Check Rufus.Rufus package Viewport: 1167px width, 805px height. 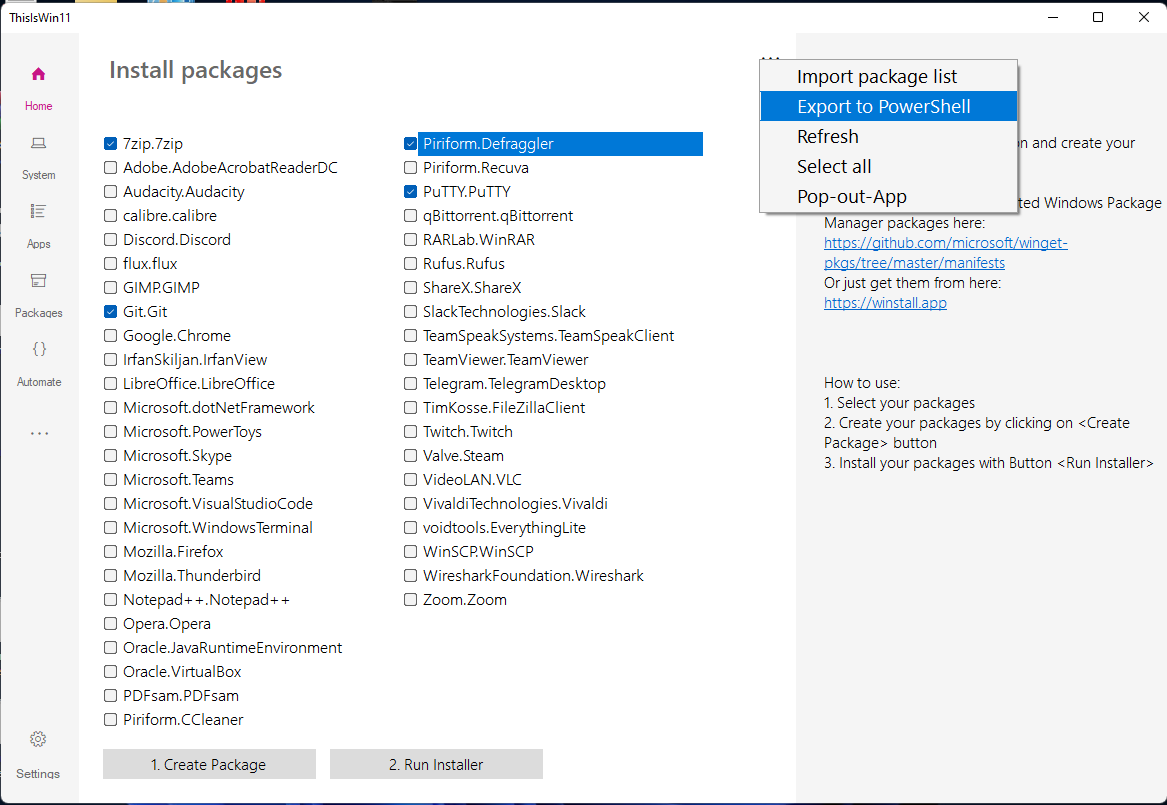(410, 263)
